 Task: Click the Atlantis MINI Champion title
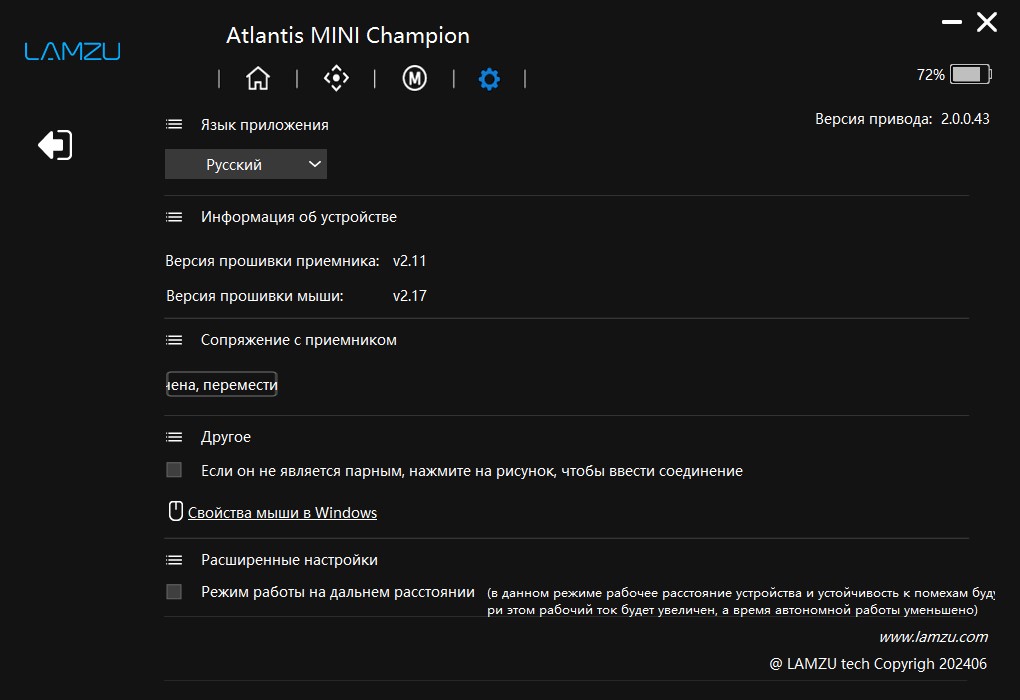(x=348, y=35)
